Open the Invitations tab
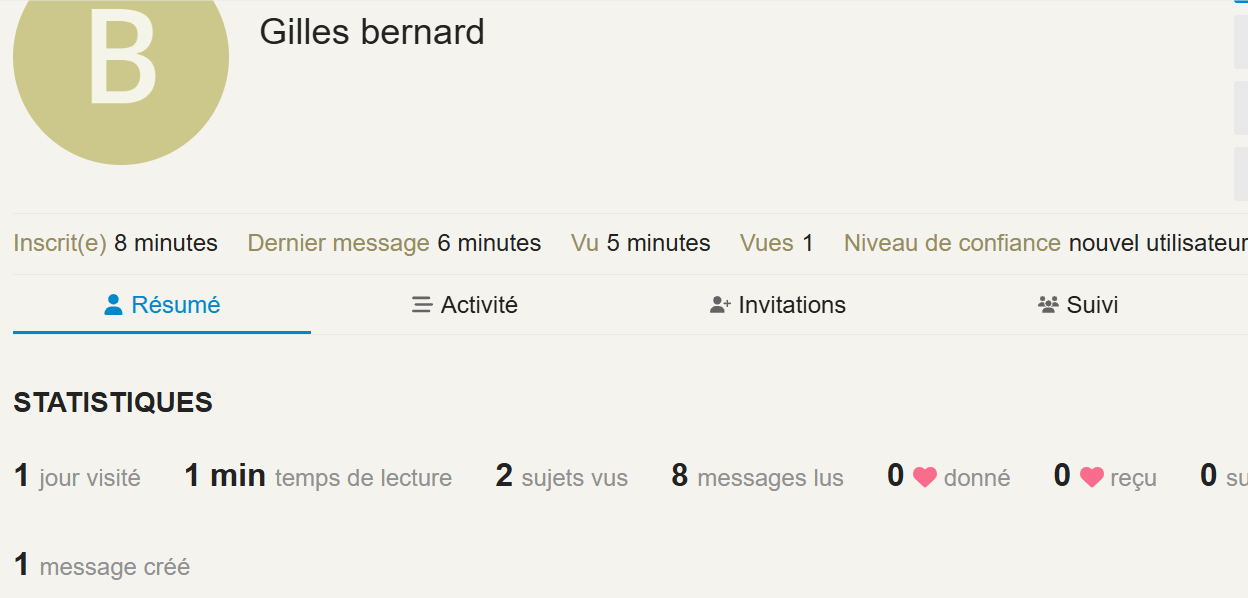Viewport: 1248px width, 598px height. click(x=792, y=305)
